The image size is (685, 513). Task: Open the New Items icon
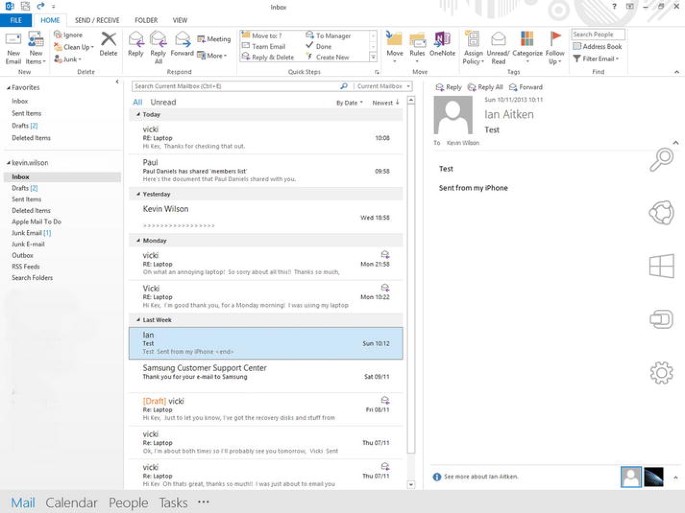[x=36, y=40]
